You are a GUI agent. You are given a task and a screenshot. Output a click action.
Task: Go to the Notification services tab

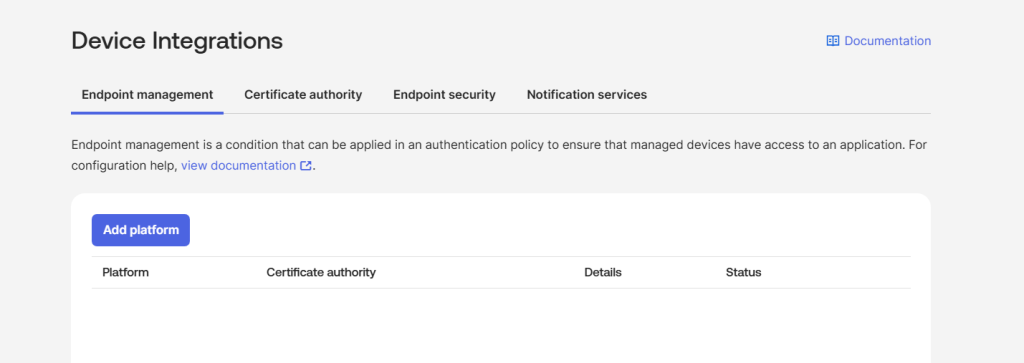click(586, 95)
